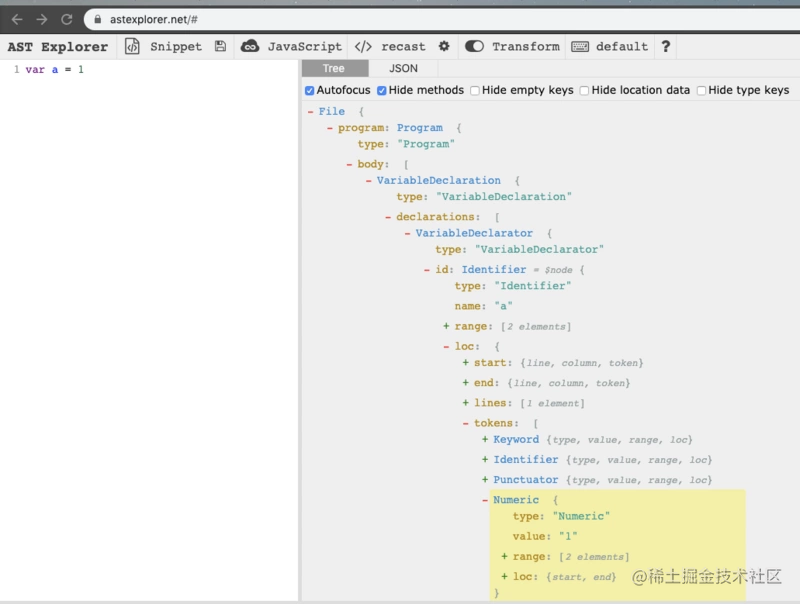Open the Transform menu label
Viewport: 800px width, 604px height.
(x=526, y=46)
